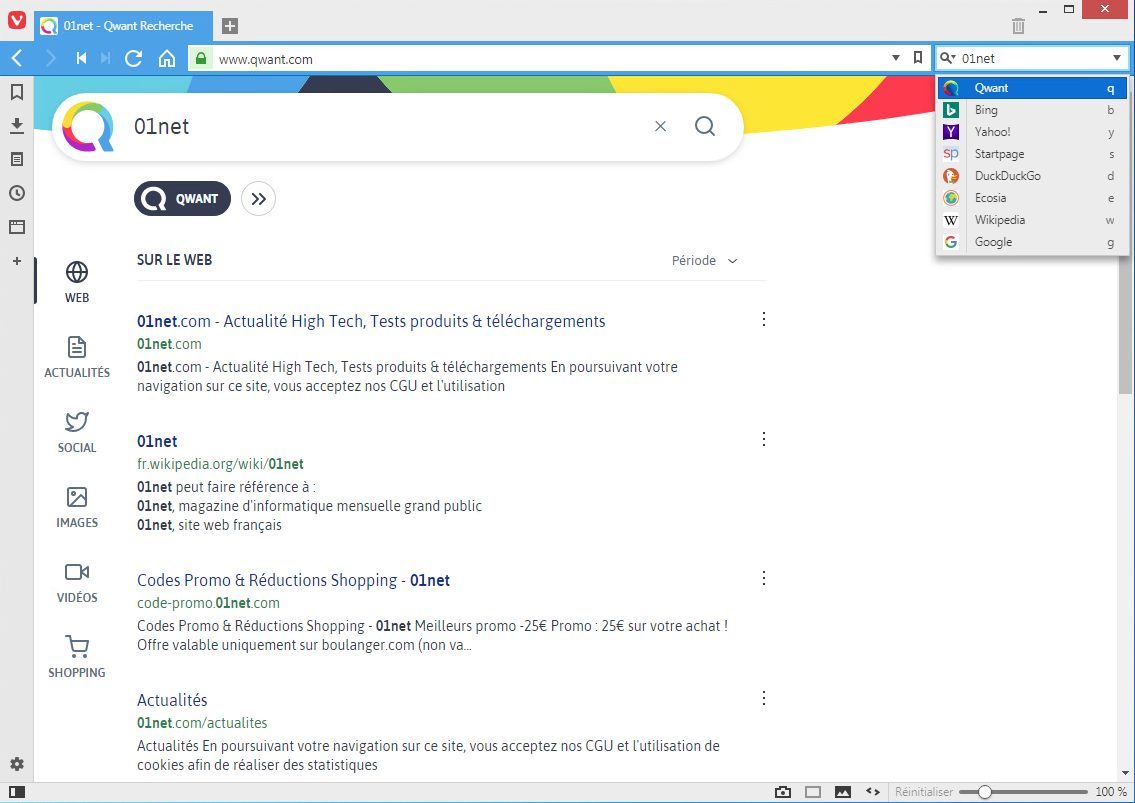Click the Home button in toolbar

click(167, 58)
